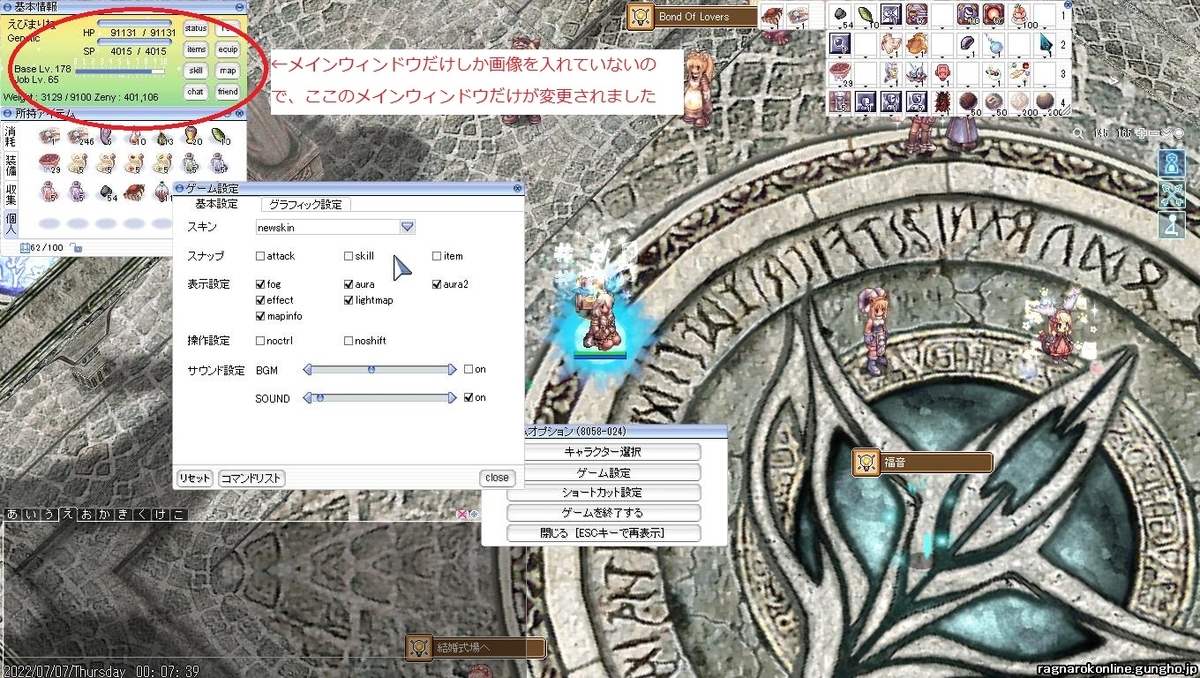Click the red spiky item in shortcut row 4
The image size is (1200, 678).
pos(941,101)
